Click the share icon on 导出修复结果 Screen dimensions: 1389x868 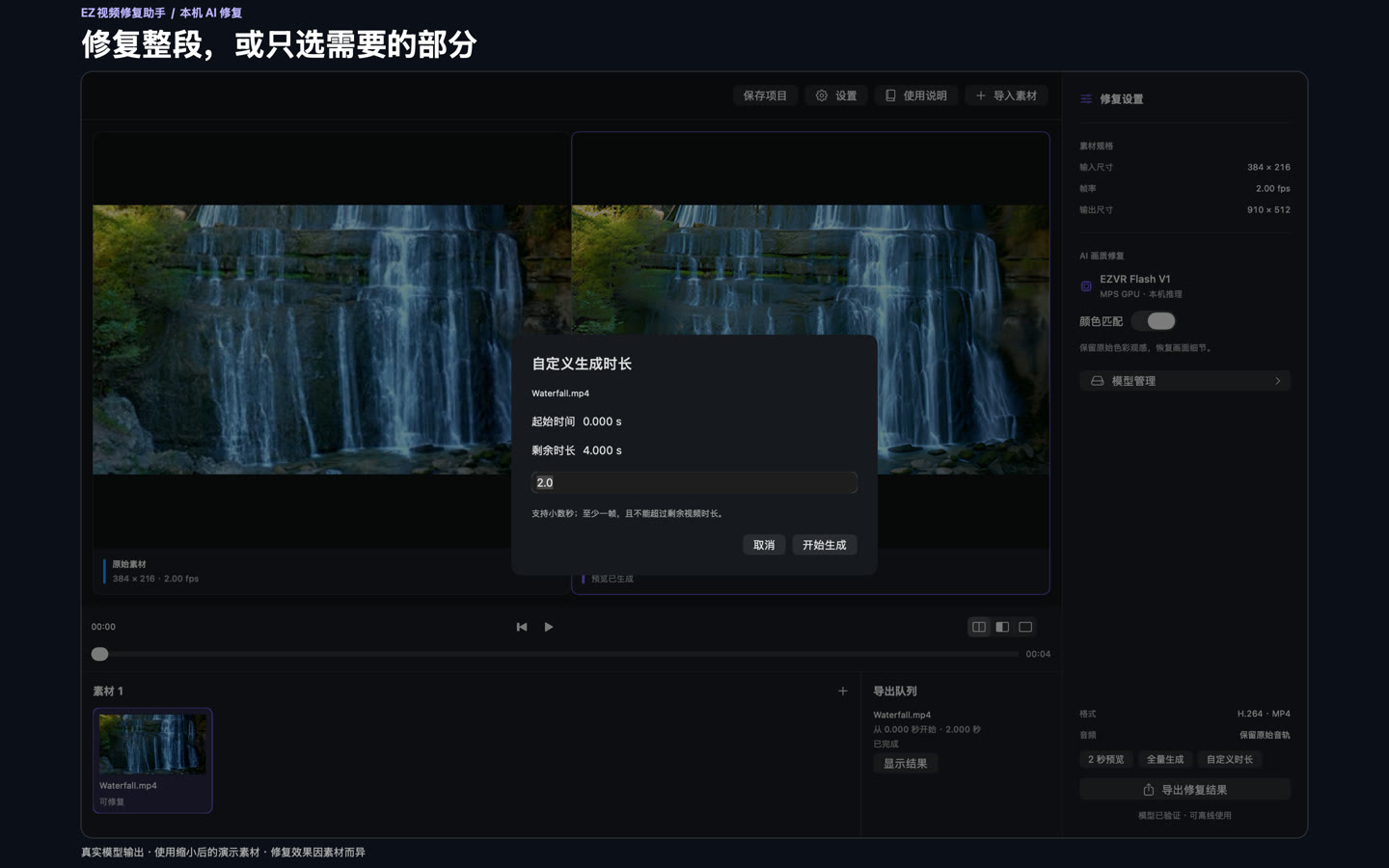point(1149,790)
